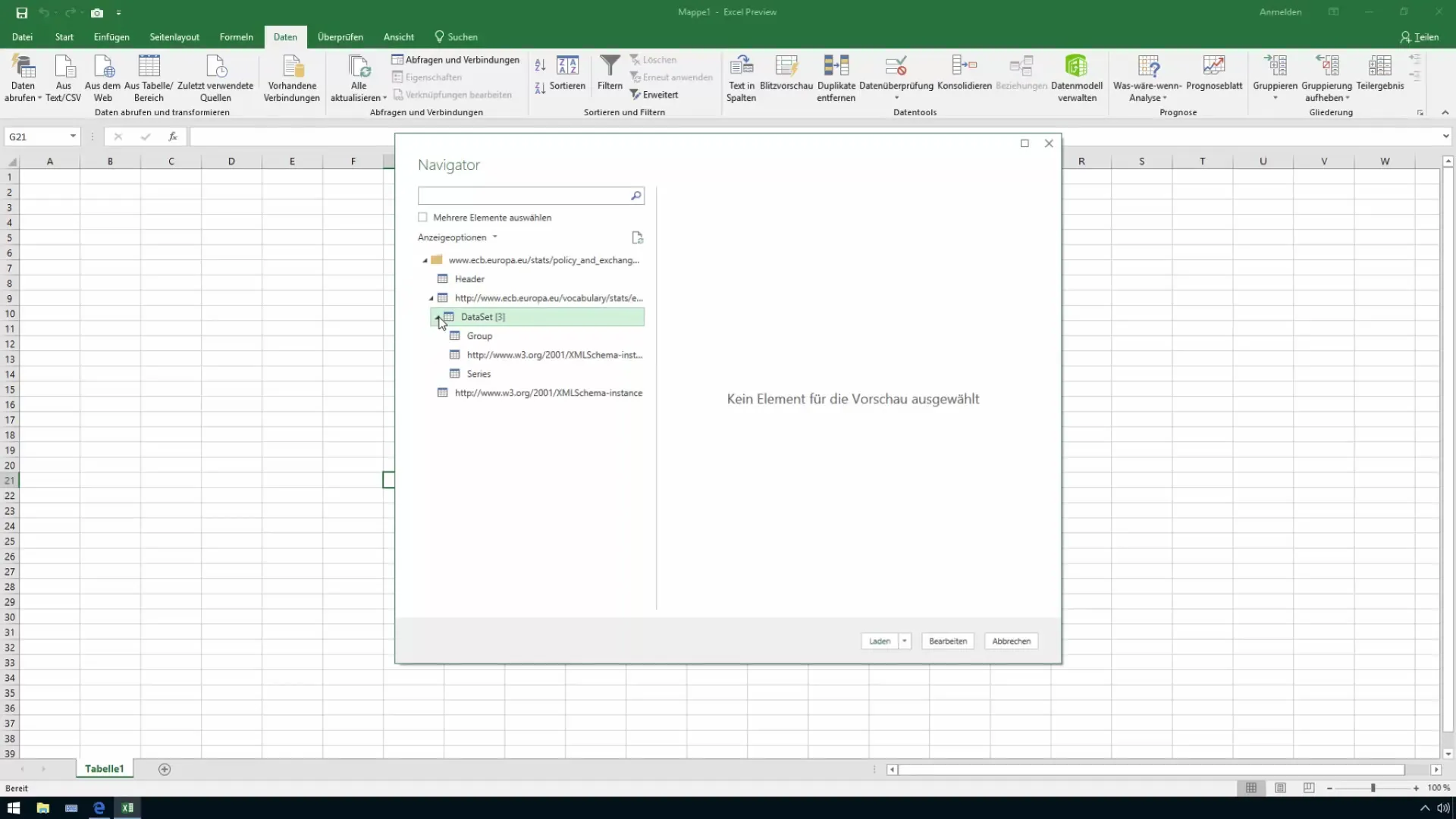Go to the Formeln tab
This screenshot has height=819, width=1456.
pyautogui.click(x=236, y=36)
